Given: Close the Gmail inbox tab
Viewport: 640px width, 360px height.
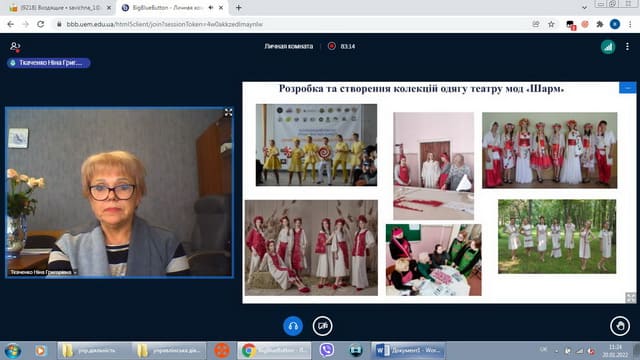Looking at the screenshot, I should 109,8.
